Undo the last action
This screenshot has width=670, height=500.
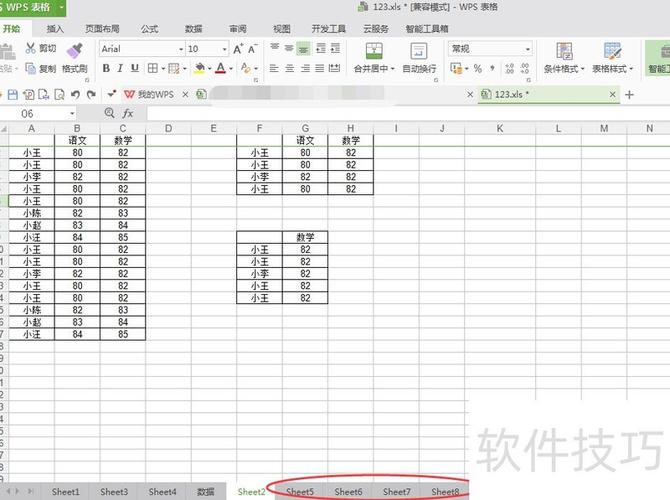75,94
